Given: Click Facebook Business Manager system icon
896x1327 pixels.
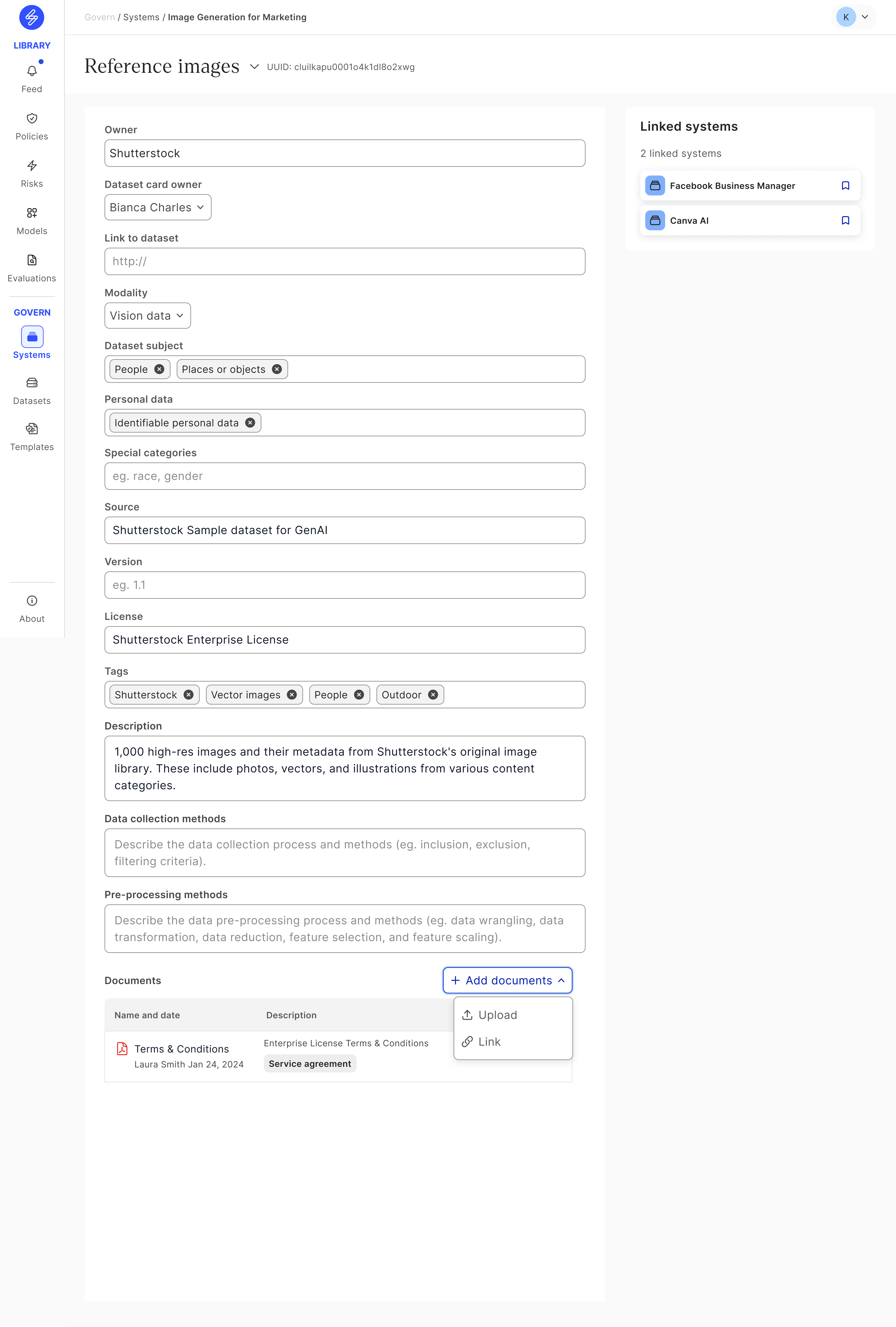Looking at the screenshot, I should point(655,185).
